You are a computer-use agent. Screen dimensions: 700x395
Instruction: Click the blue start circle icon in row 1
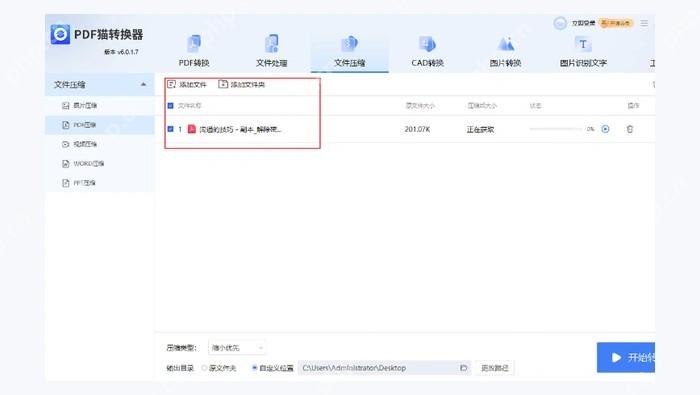coord(605,129)
